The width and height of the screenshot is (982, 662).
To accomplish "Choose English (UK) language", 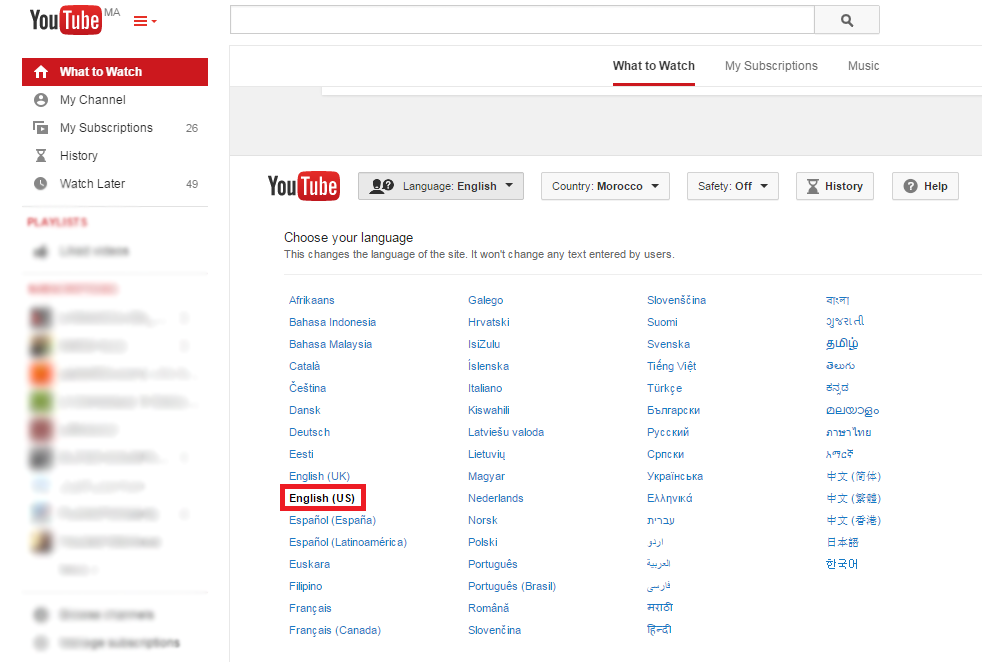I will click(319, 476).
